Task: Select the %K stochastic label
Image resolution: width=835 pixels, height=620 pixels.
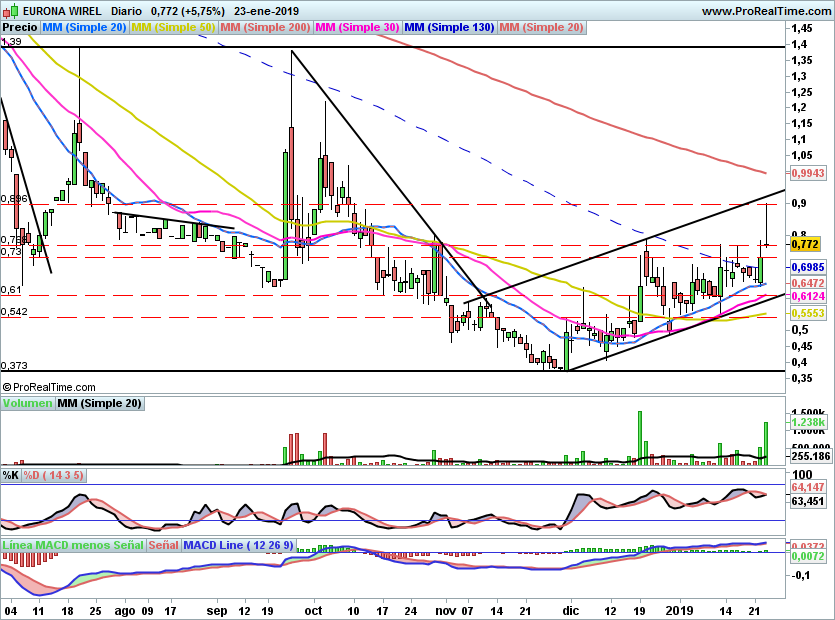Action: point(11,475)
